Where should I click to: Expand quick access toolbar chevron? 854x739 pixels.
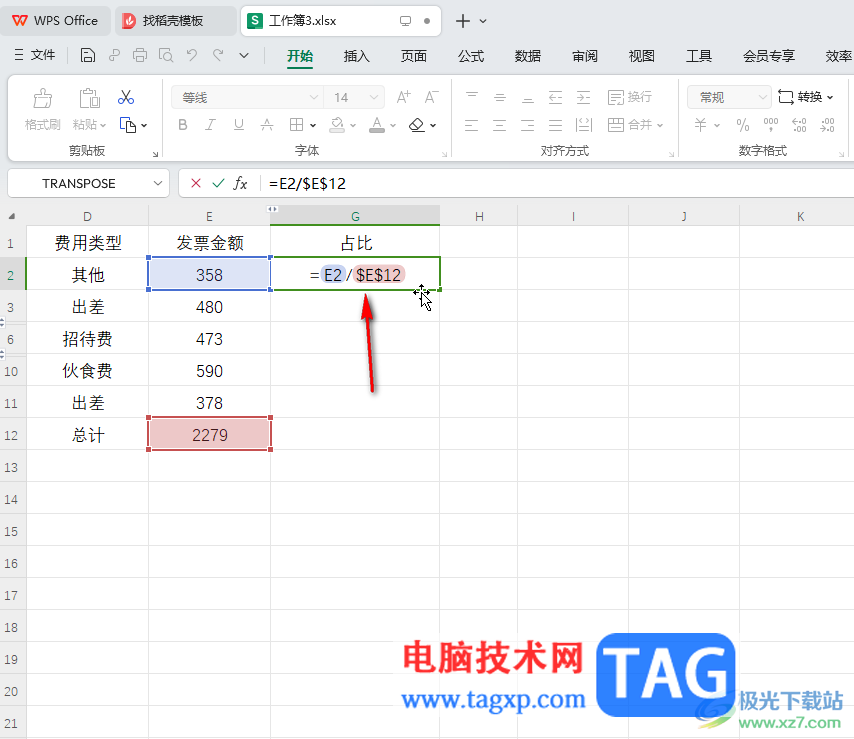pyautogui.click(x=244, y=55)
